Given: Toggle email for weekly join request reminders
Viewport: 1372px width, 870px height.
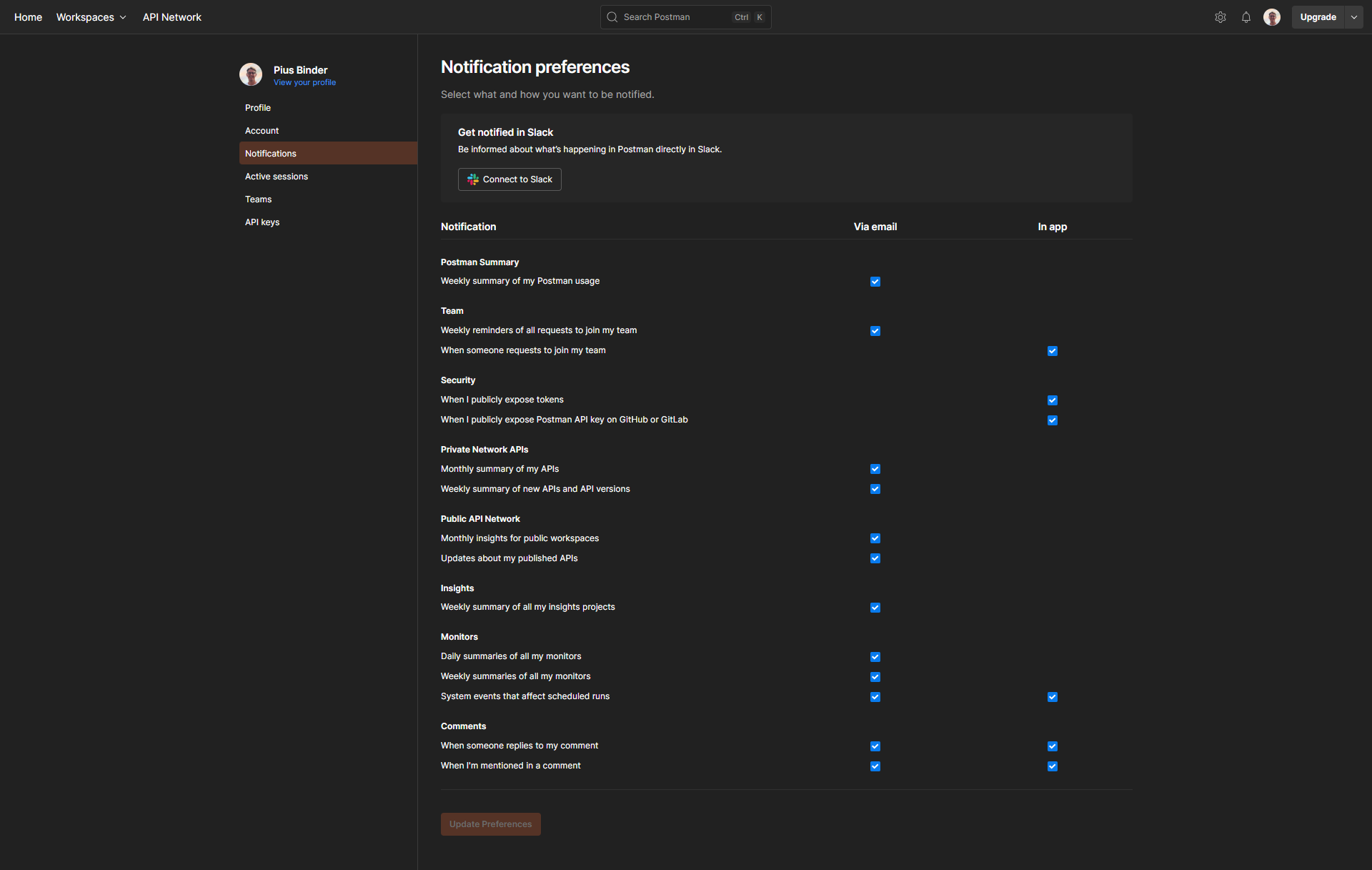Looking at the screenshot, I should (x=875, y=331).
